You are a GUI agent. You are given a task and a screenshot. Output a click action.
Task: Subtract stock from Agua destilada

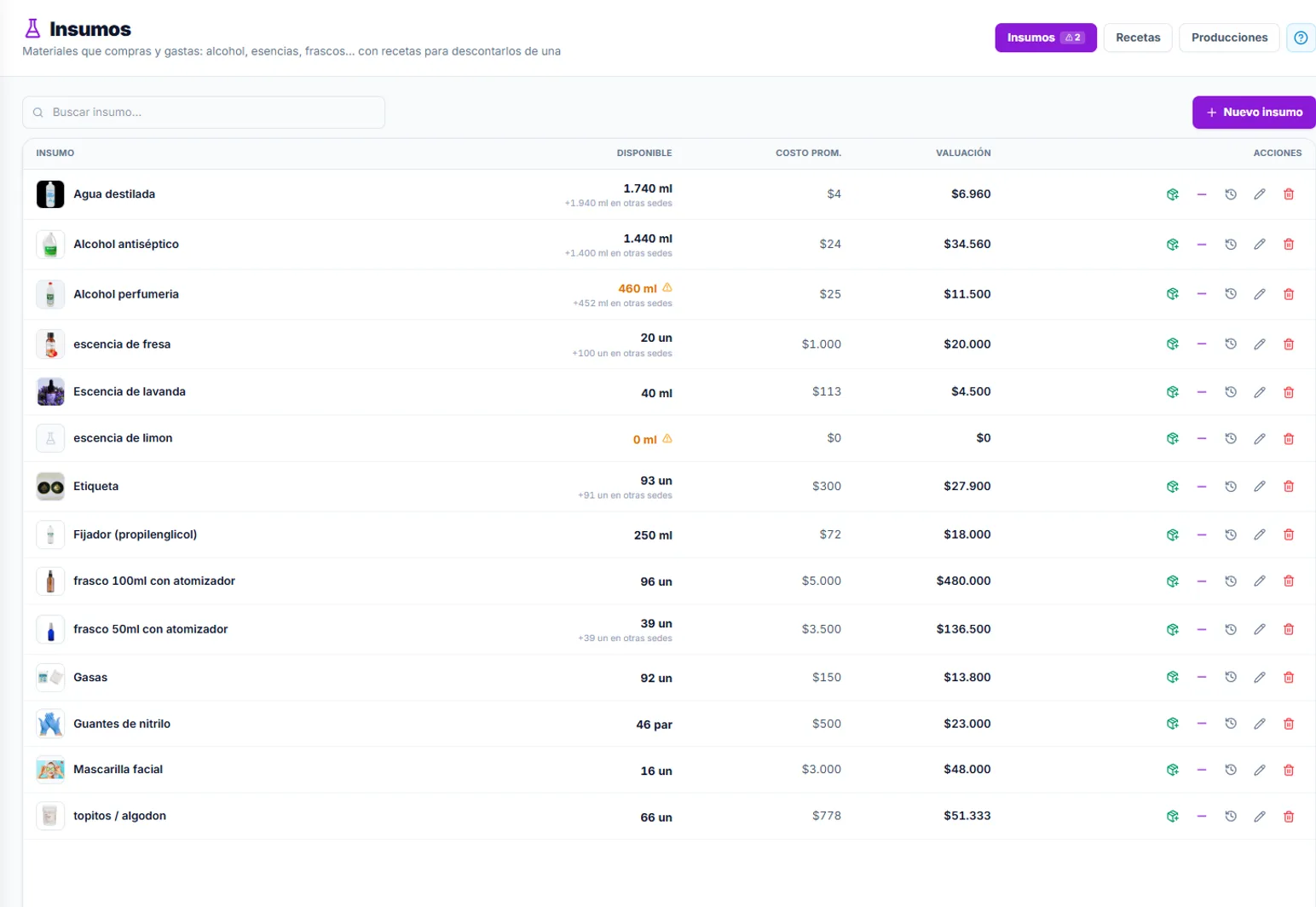[1202, 194]
